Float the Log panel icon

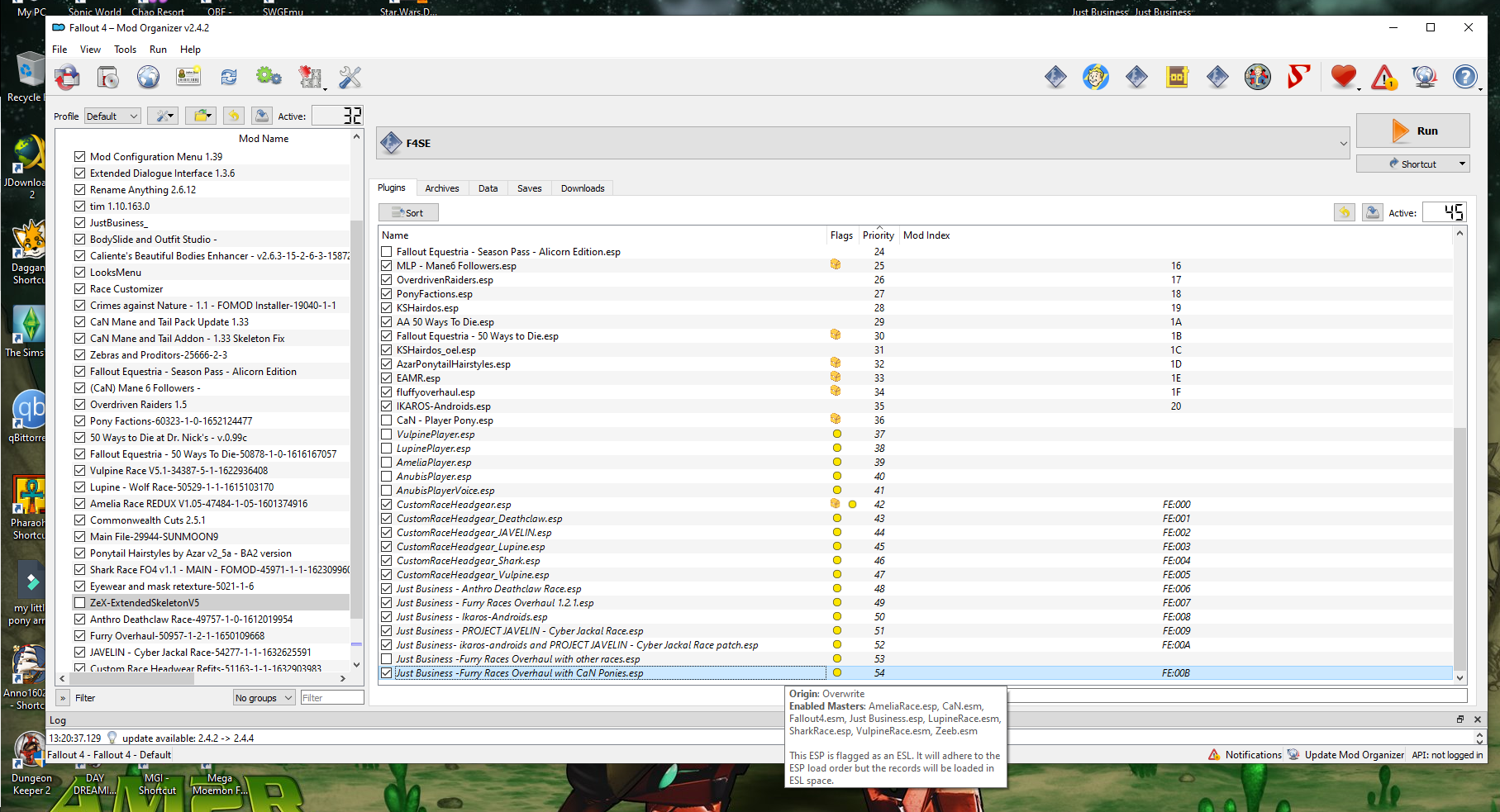pos(1460,719)
